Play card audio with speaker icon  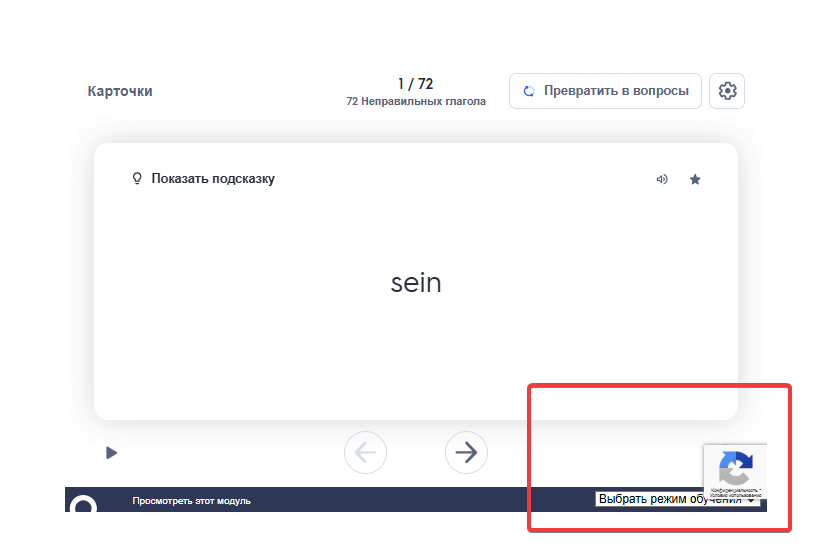(x=662, y=179)
